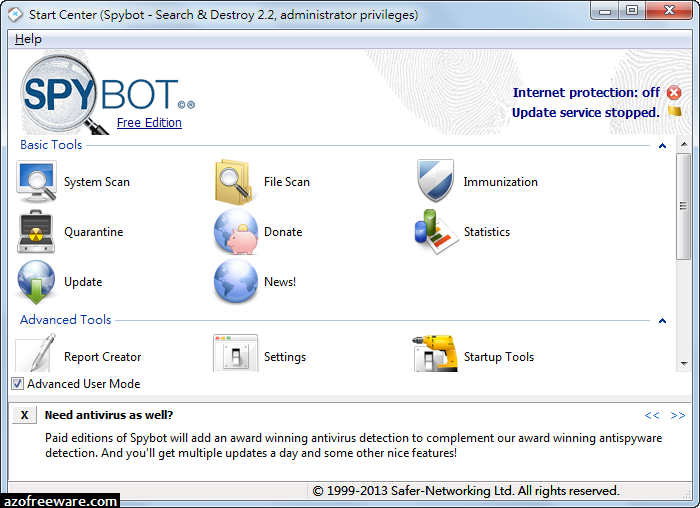Open Startup Tools drill icon

(x=435, y=353)
